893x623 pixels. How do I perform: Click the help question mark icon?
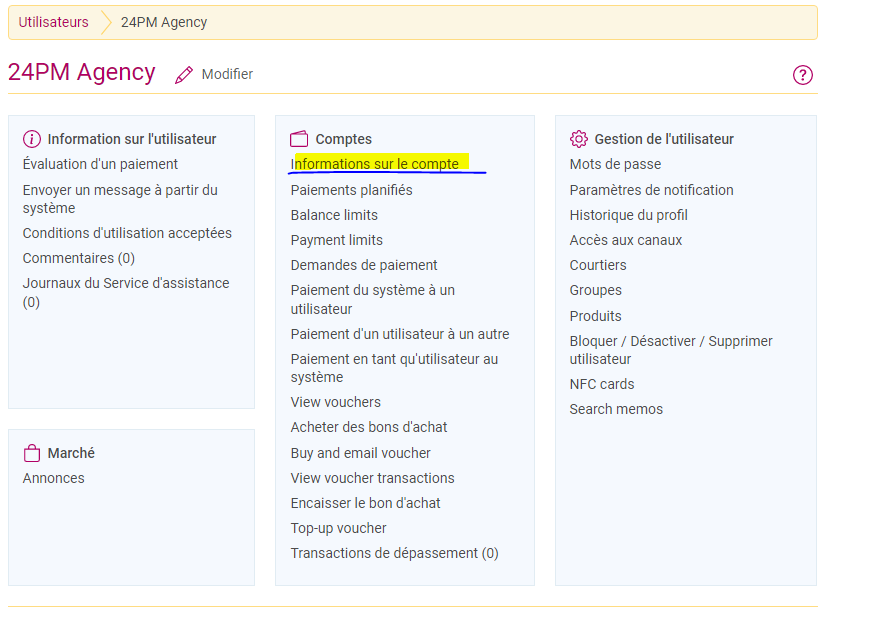tap(802, 75)
